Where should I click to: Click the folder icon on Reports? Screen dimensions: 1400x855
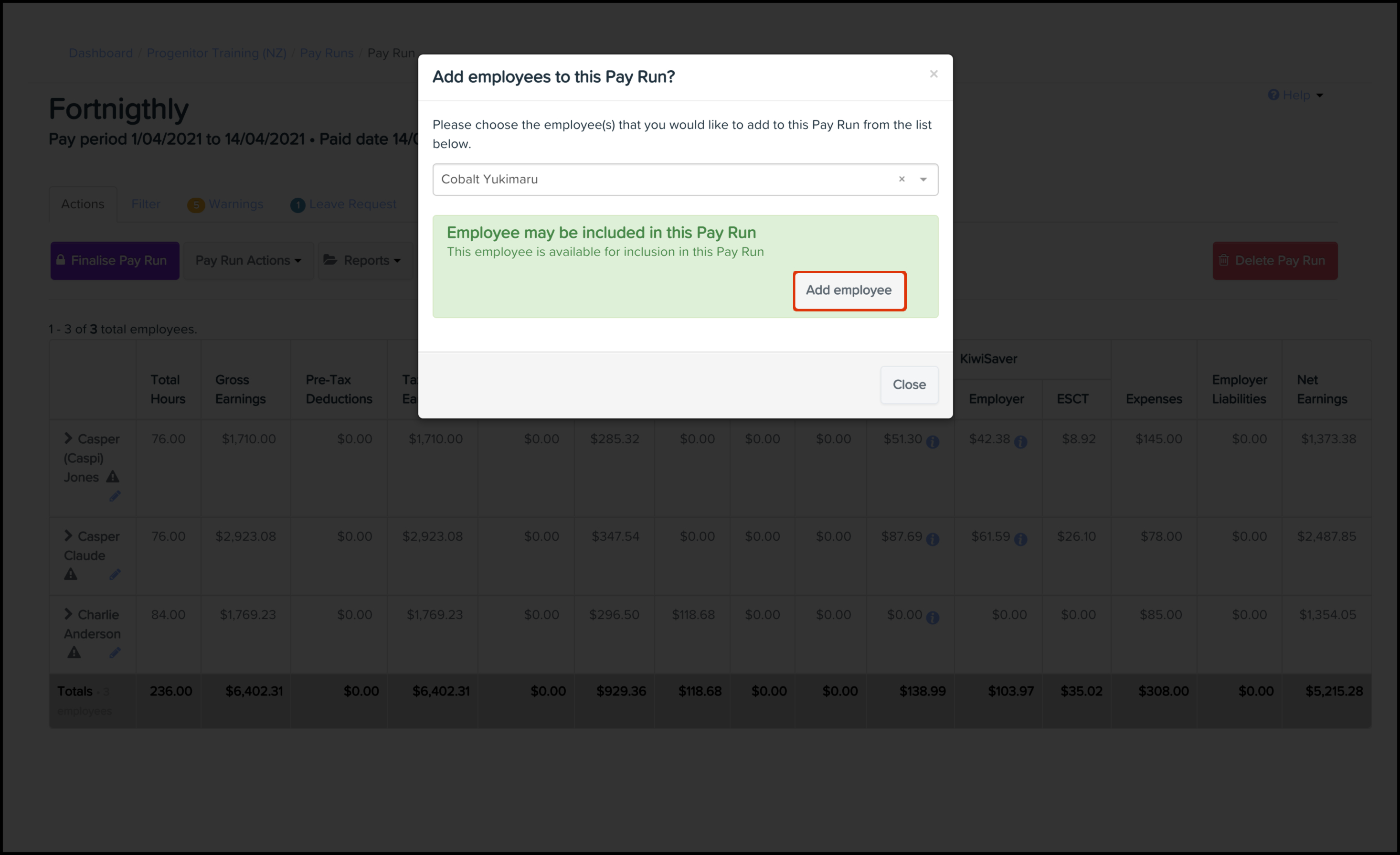331,260
